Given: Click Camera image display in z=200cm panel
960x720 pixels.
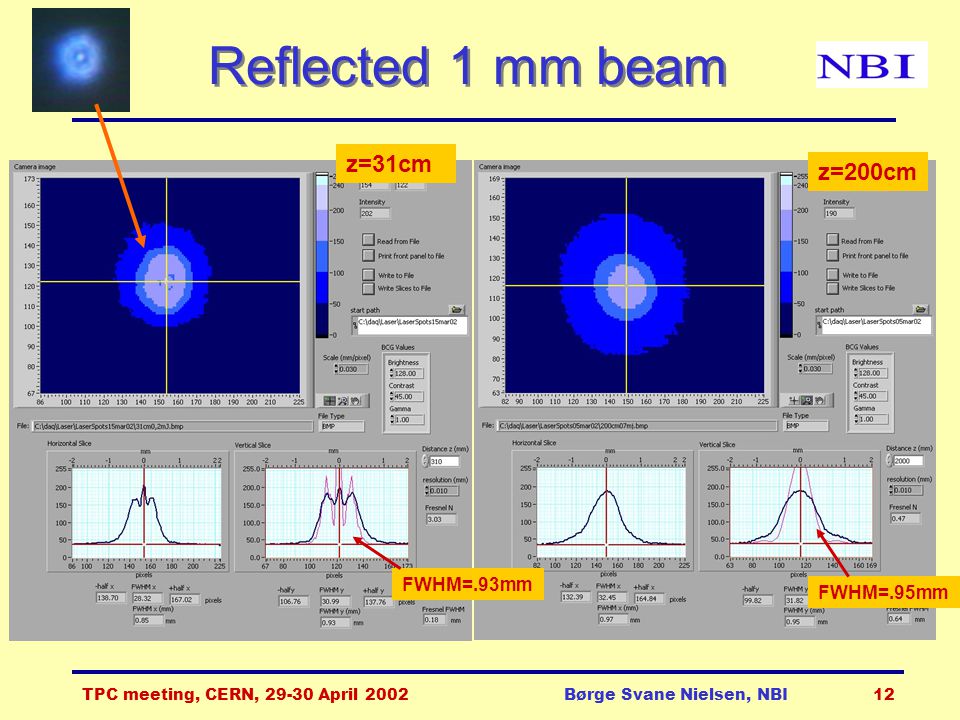Looking at the screenshot, I should [x=635, y=285].
